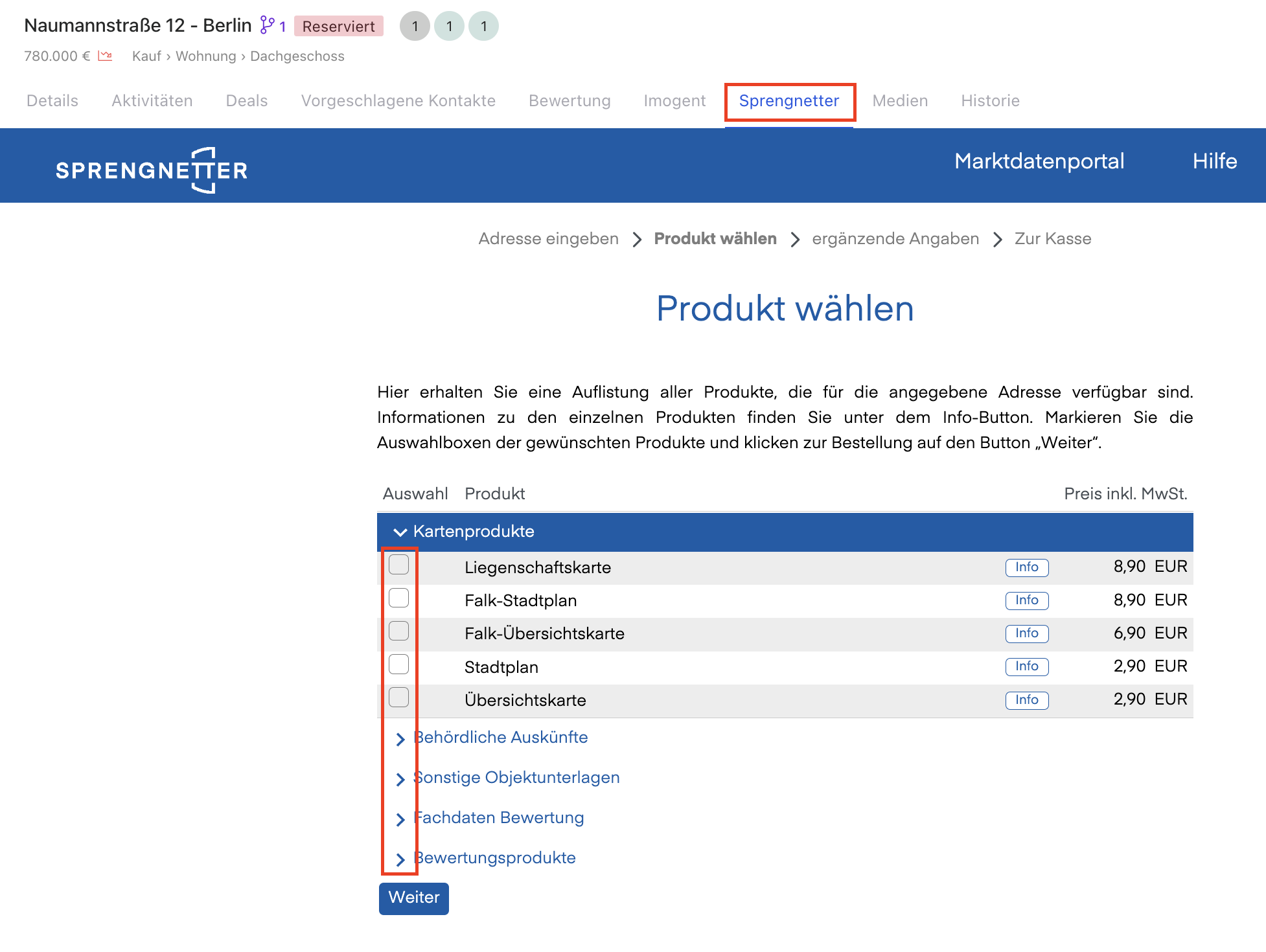Image resolution: width=1266 pixels, height=952 pixels.
Task: Click the purple branch icon near title
Action: 267,25
